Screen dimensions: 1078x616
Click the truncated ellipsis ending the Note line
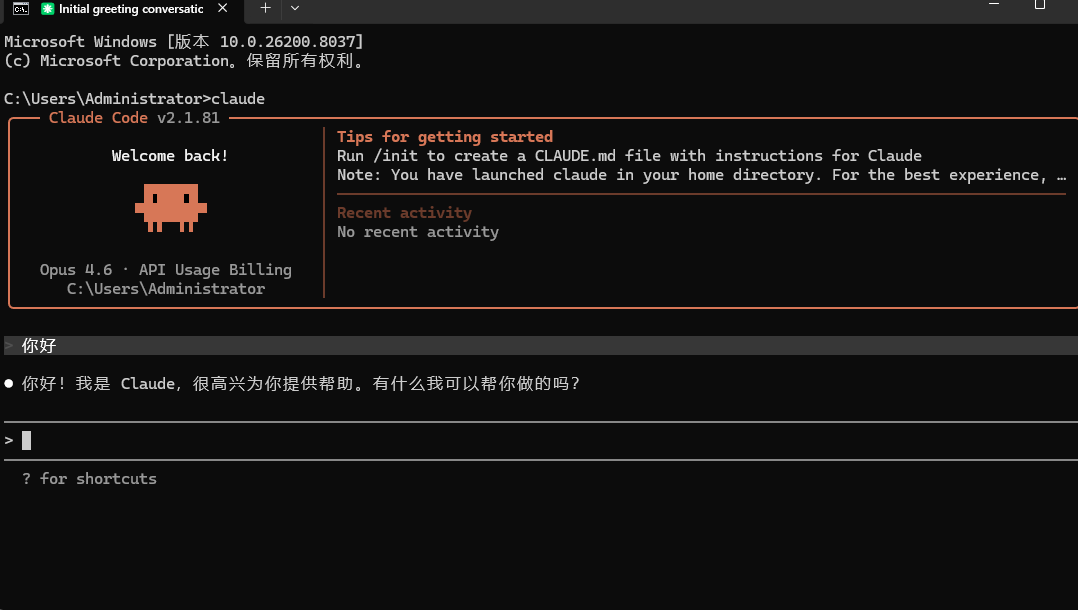coord(1062,177)
